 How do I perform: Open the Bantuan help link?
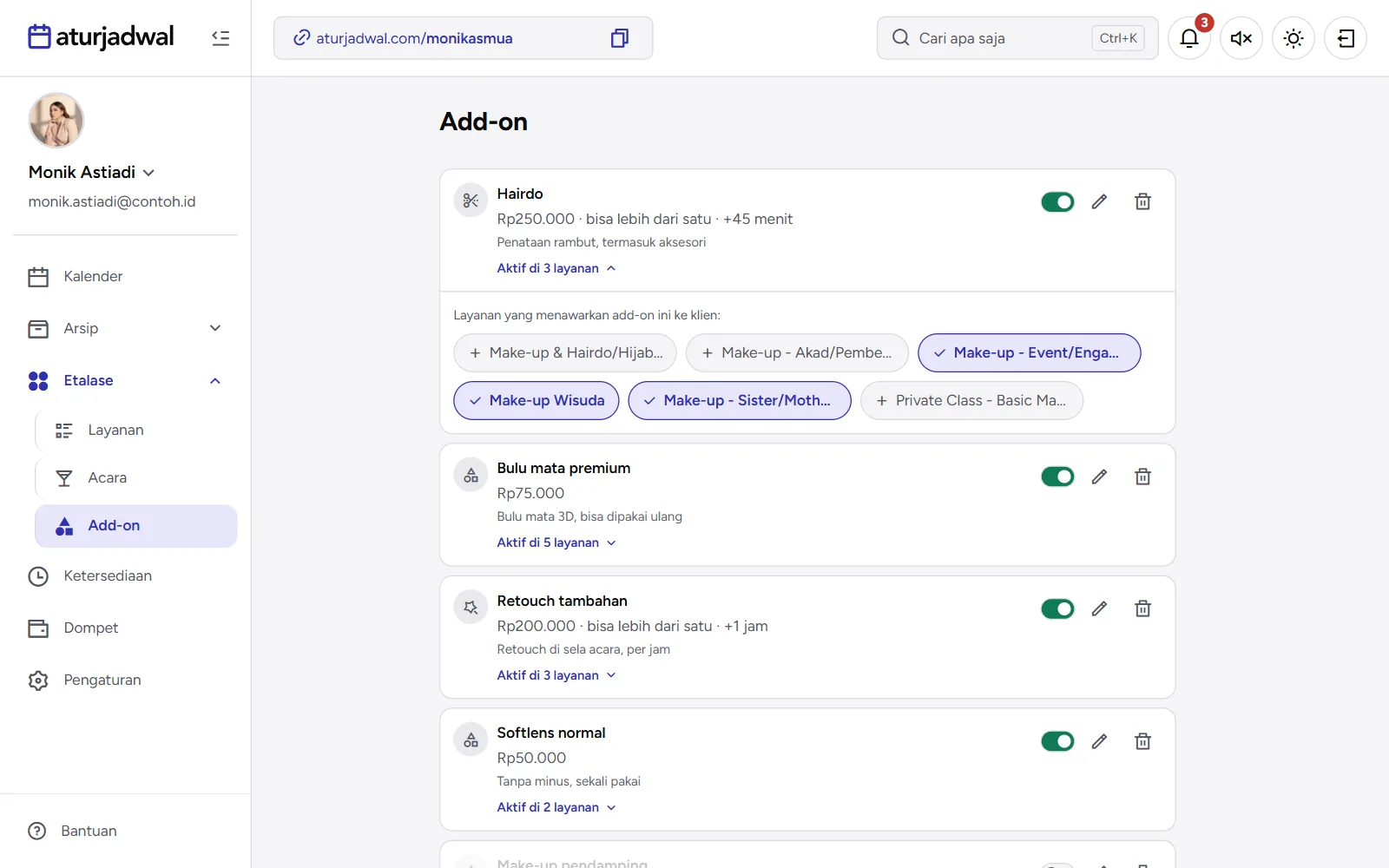pos(73,831)
